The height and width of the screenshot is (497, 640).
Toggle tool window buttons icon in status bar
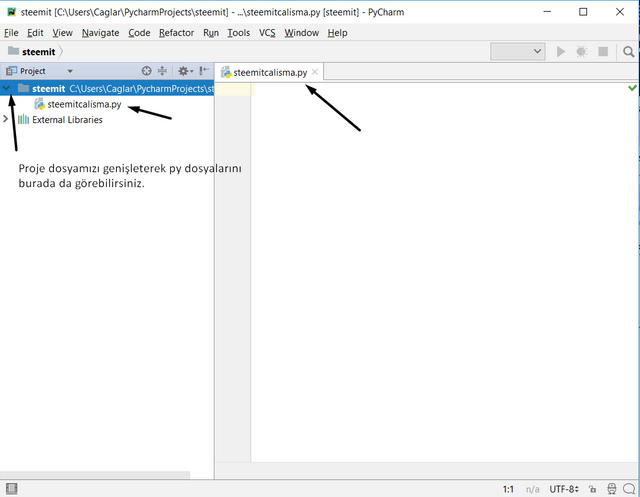pos(11,488)
